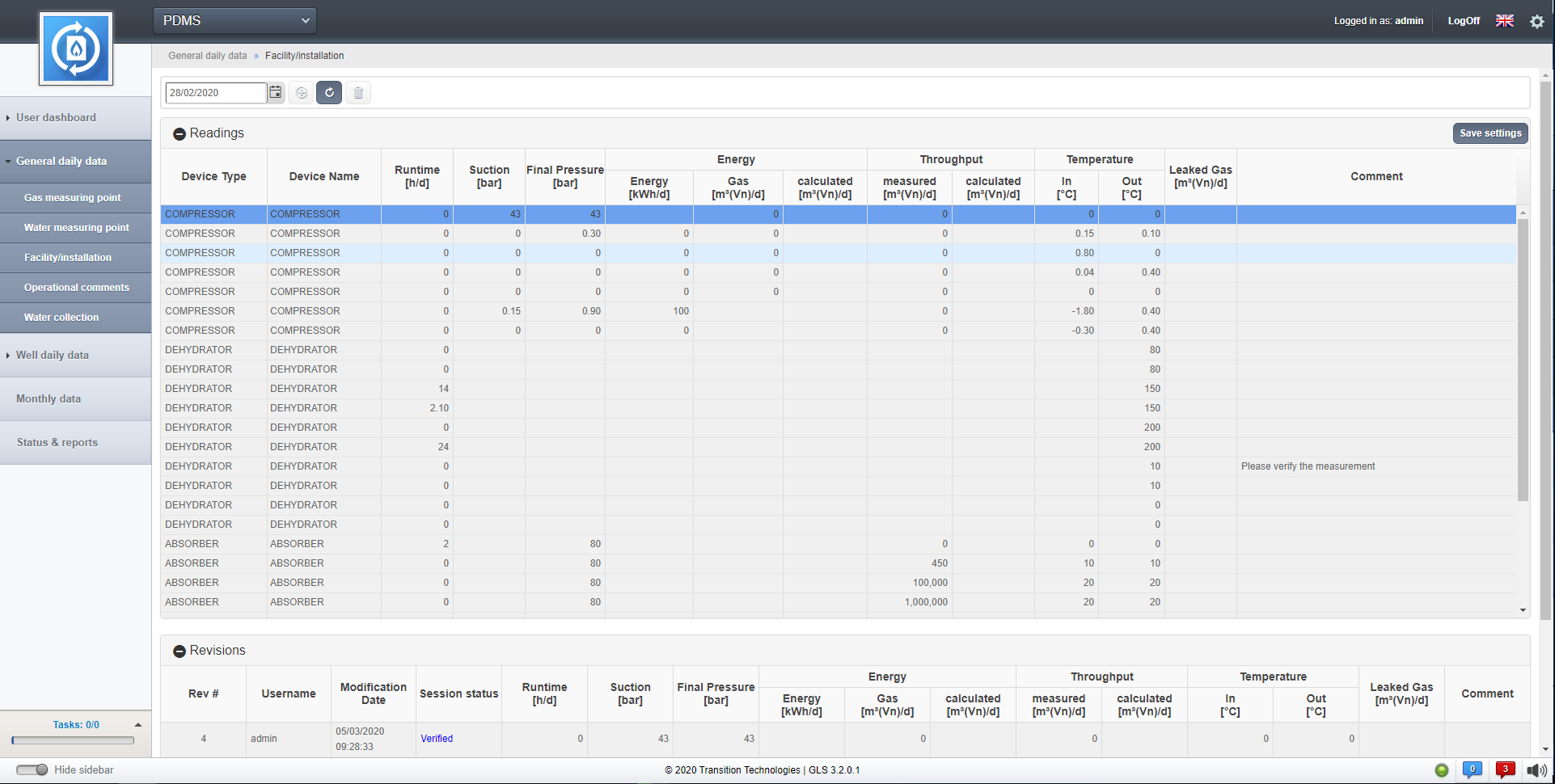Viewport: 1555px width, 784px height.
Task: Expand the Well daily data menu
Action: pyautogui.click(x=53, y=355)
